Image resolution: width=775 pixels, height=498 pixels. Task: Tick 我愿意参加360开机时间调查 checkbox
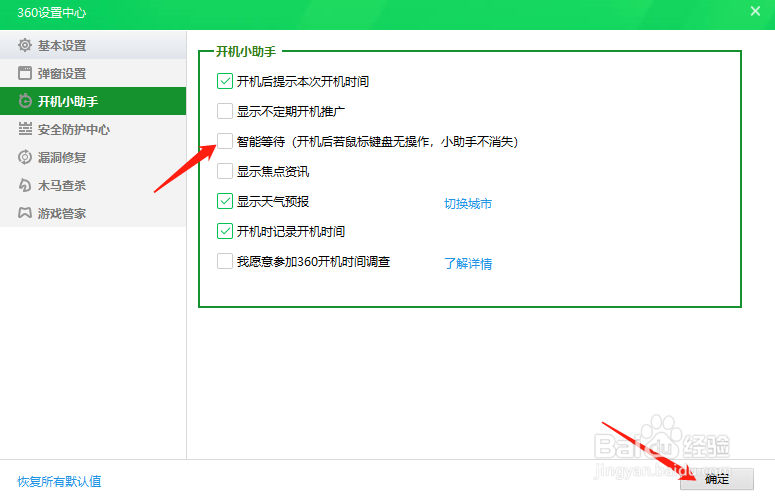tap(225, 261)
